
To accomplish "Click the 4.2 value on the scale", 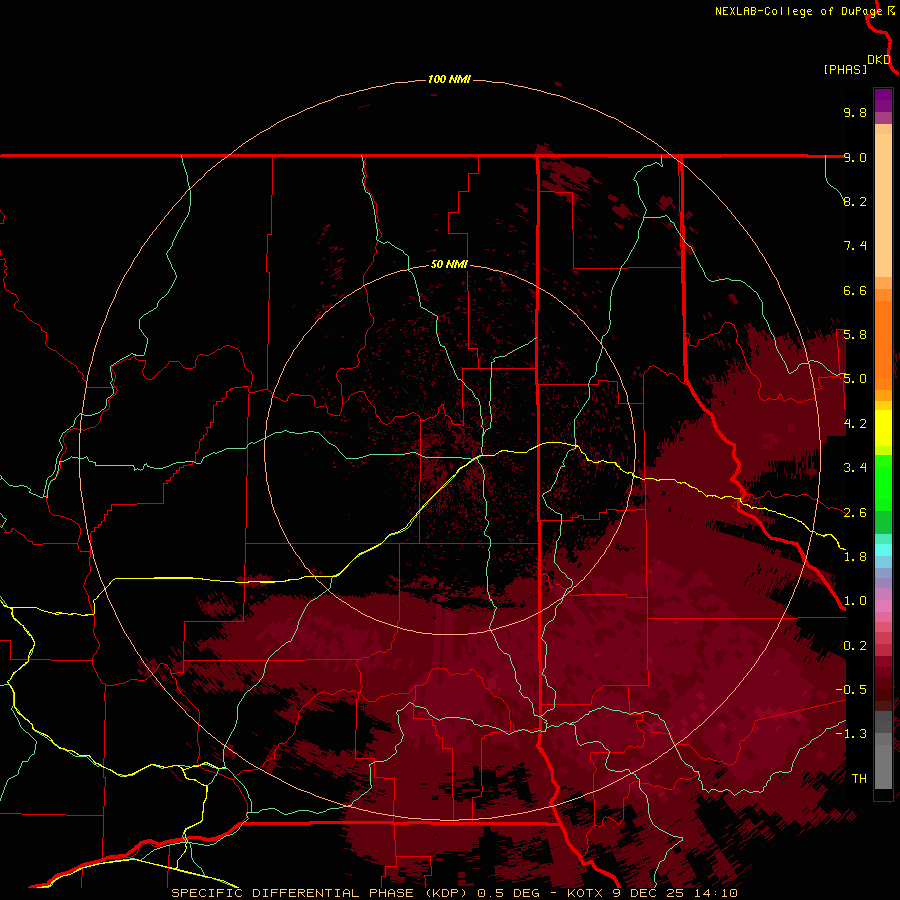I will [855, 424].
